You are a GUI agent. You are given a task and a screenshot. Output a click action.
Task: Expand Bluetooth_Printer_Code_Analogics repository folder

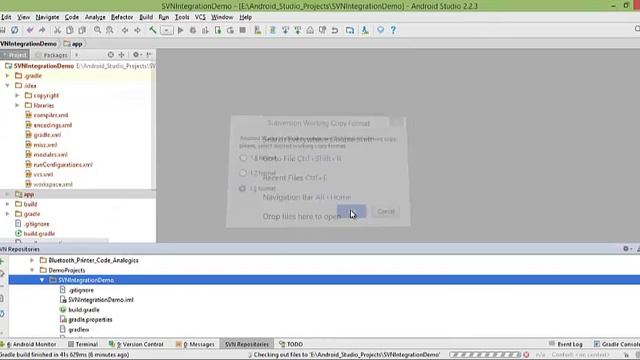[x=32, y=260]
